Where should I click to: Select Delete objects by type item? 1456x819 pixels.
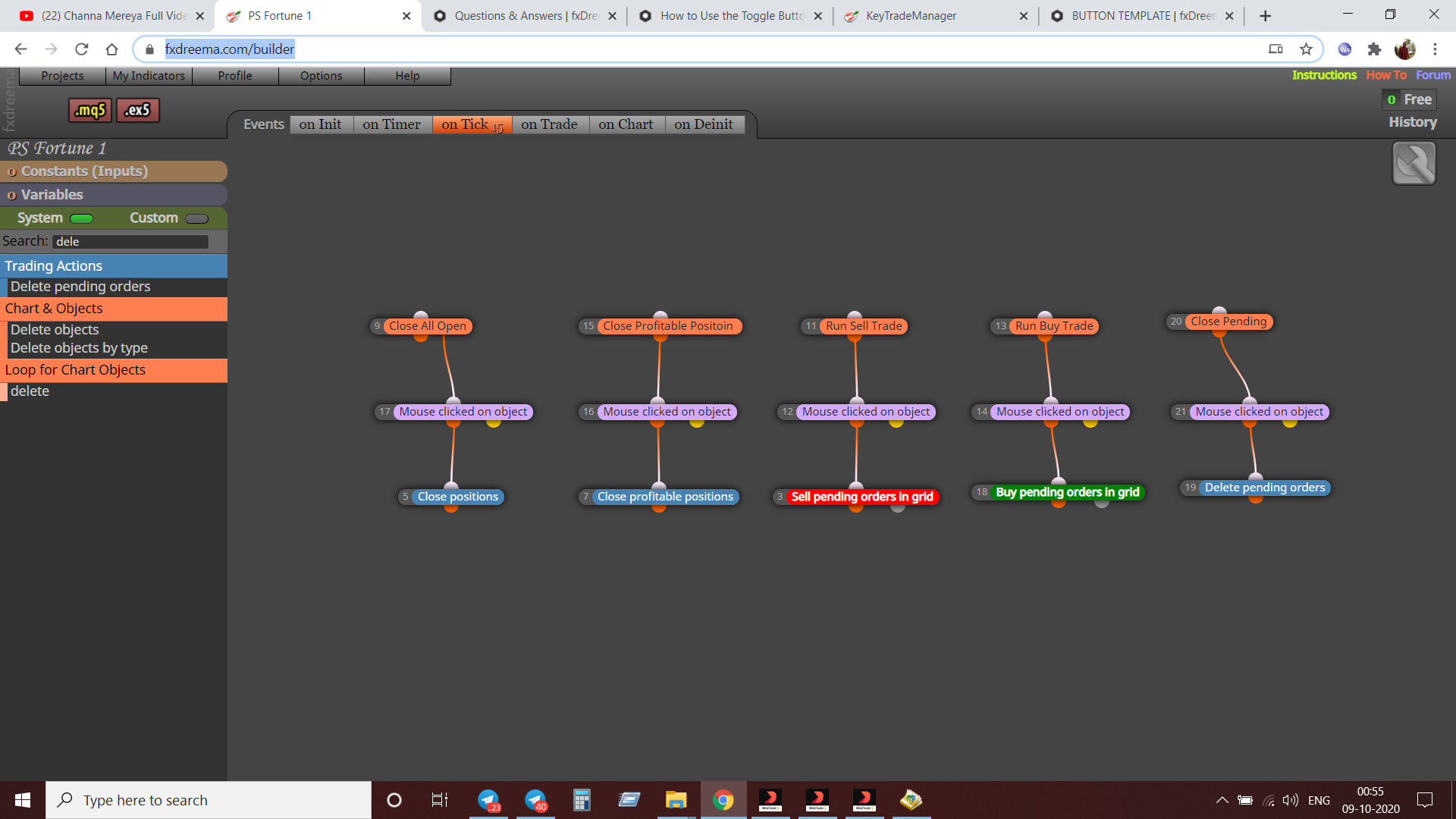click(x=79, y=348)
